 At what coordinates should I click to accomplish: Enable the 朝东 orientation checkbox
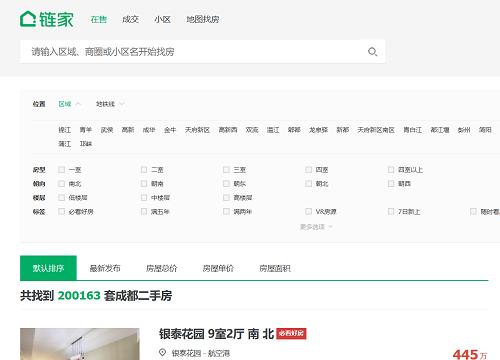coord(226,184)
